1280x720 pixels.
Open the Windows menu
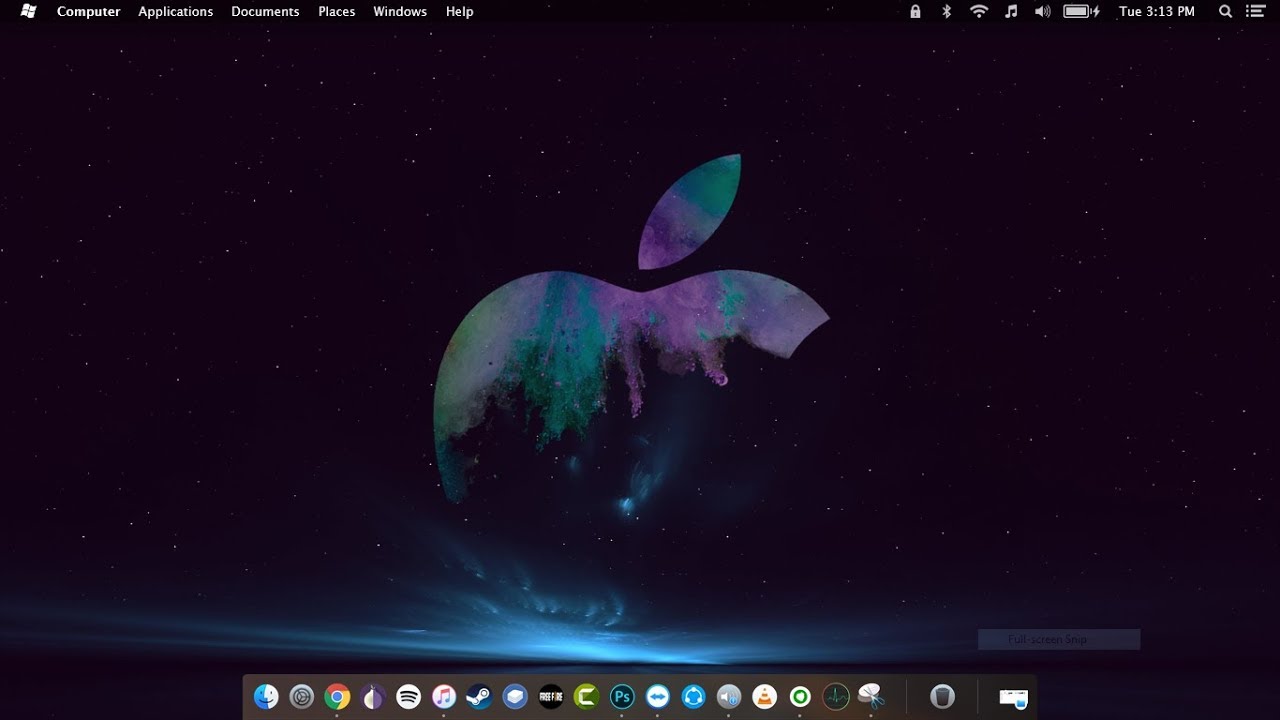click(x=400, y=12)
